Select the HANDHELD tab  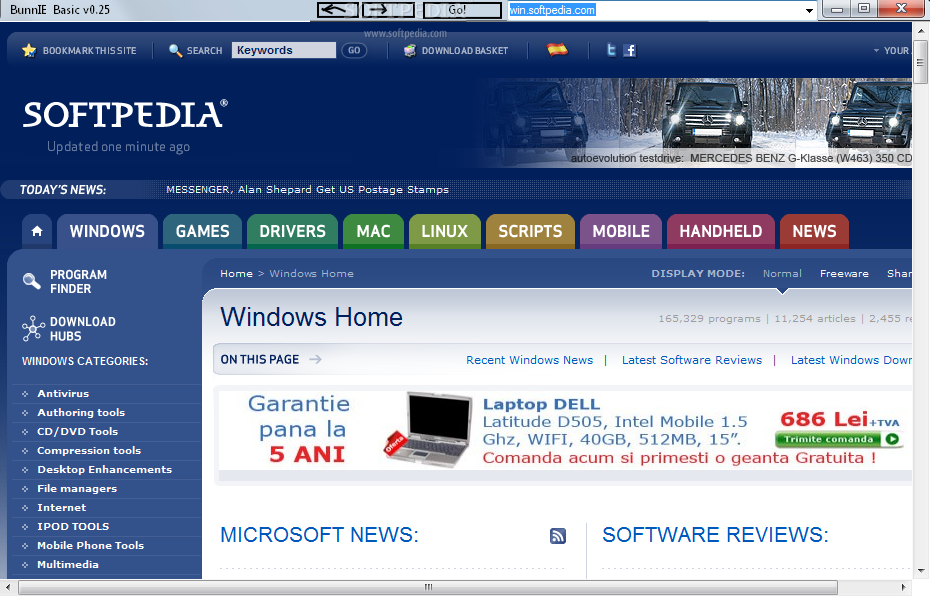click(721, 231)
